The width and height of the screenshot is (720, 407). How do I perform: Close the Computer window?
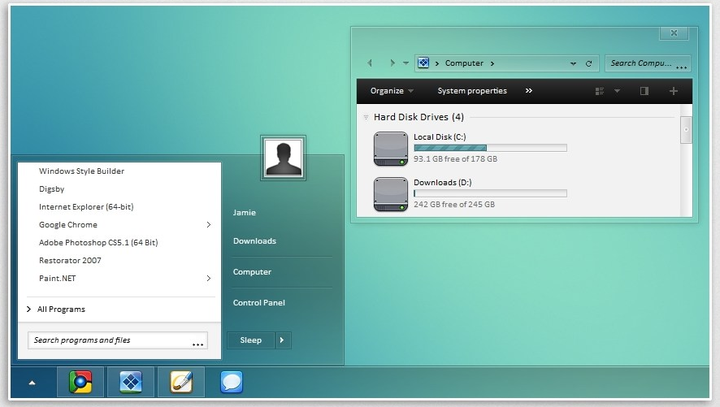674,33
